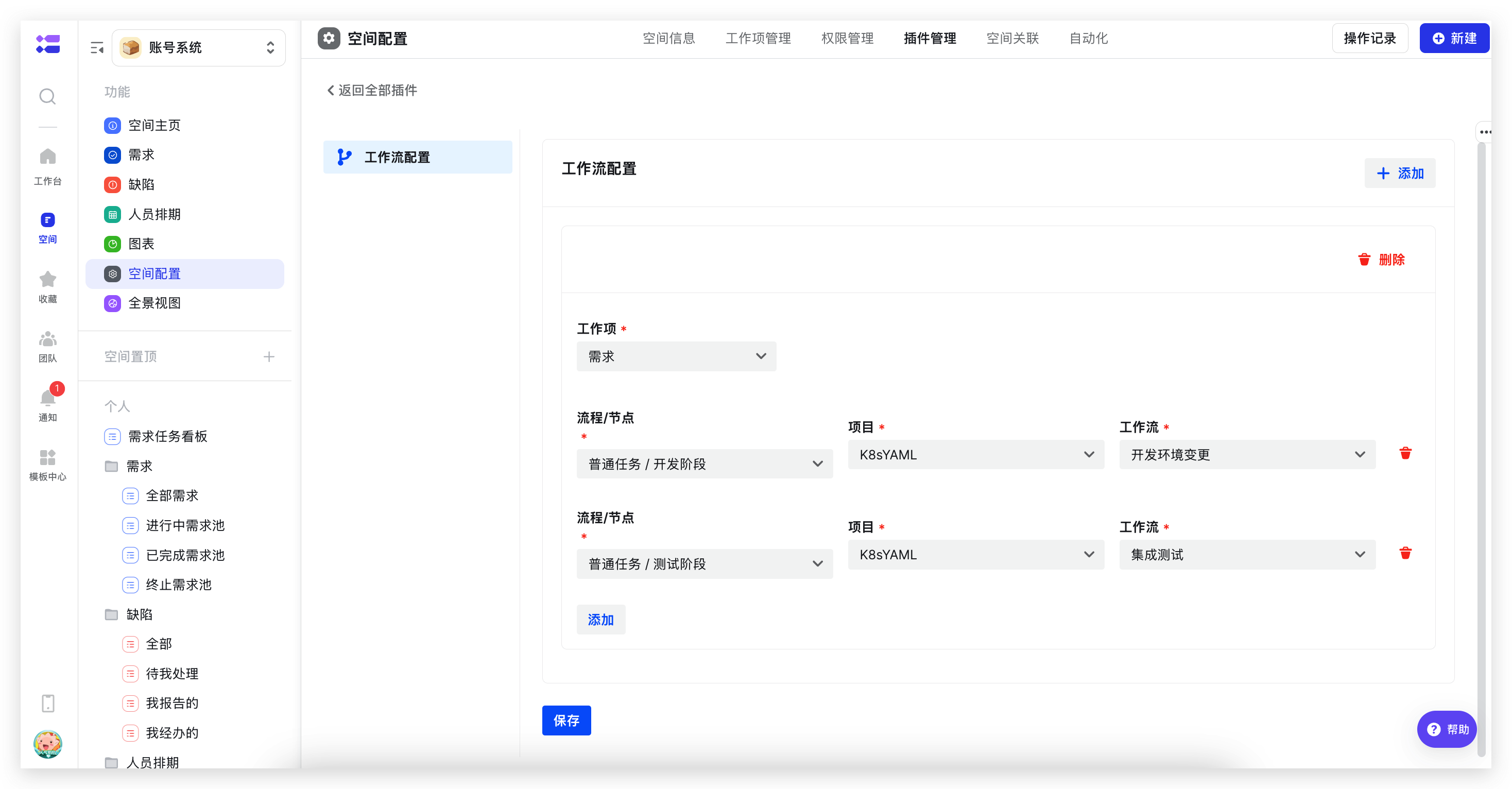Screen dimensions: 1512x789
Task: Click the blue 保存 button
Action: (x=566, y=721)
